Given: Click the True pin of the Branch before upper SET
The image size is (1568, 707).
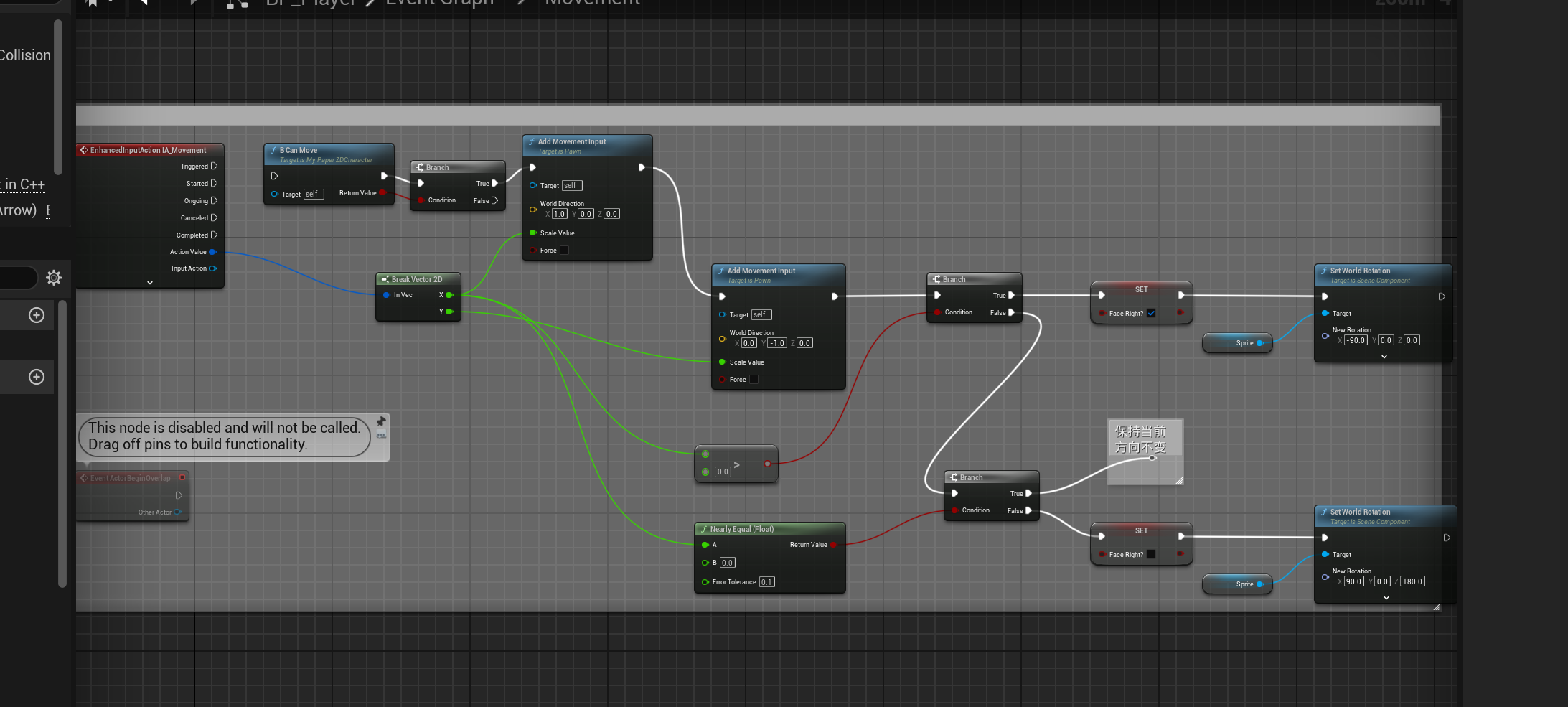Looking at the screenshot, I should (x=1011, y=295).
